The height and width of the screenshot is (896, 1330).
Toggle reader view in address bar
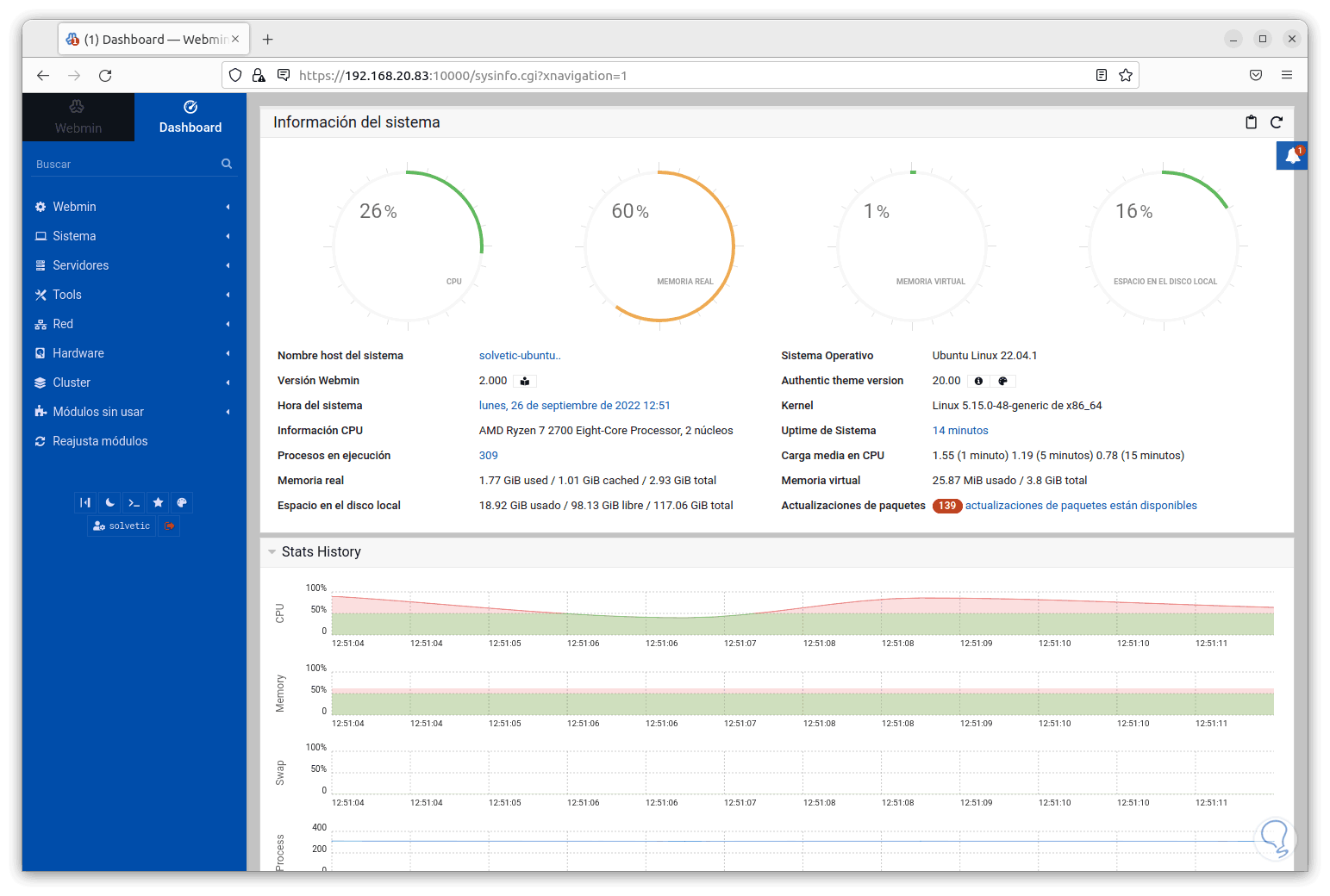coord(1102,76)
